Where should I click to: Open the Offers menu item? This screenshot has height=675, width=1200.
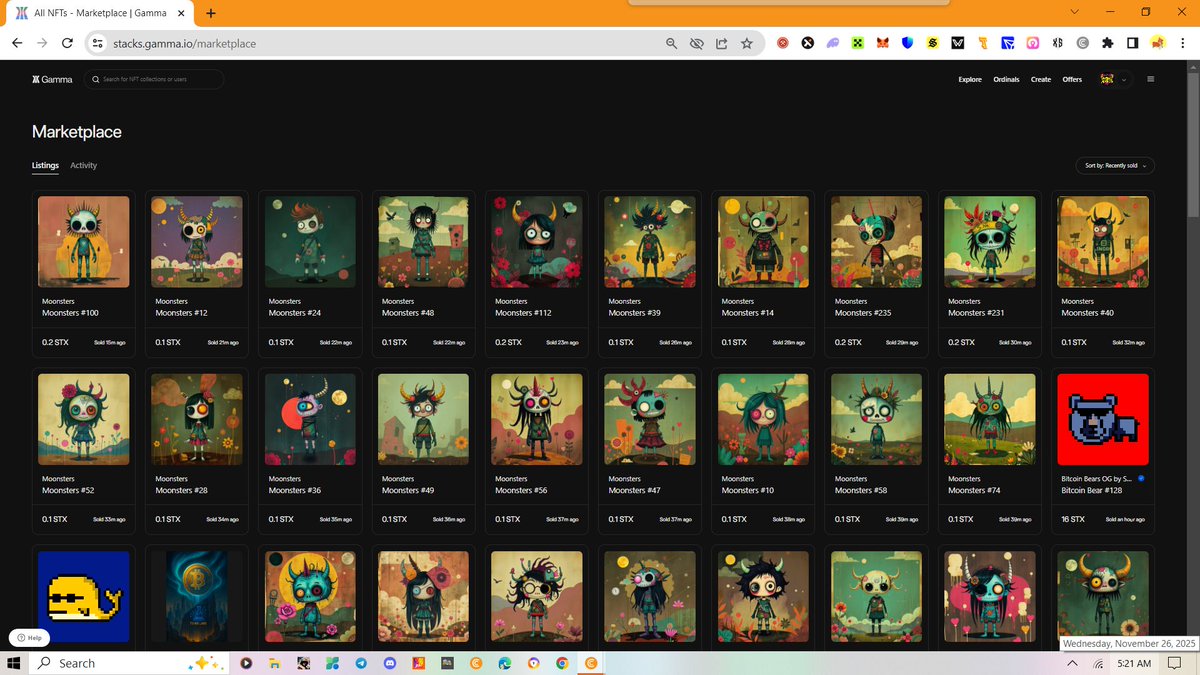(x=1072, y=79)
